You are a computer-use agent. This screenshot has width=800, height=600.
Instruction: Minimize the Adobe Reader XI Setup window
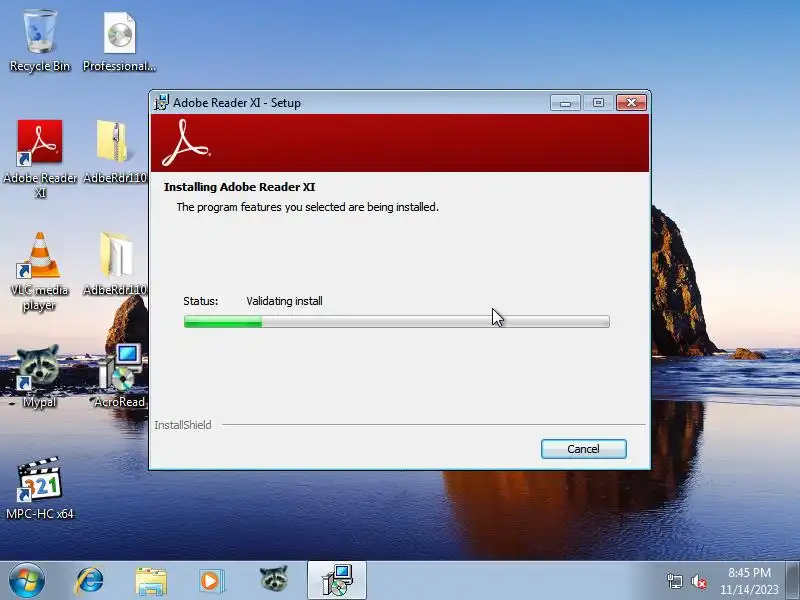(x=565, y=103)
